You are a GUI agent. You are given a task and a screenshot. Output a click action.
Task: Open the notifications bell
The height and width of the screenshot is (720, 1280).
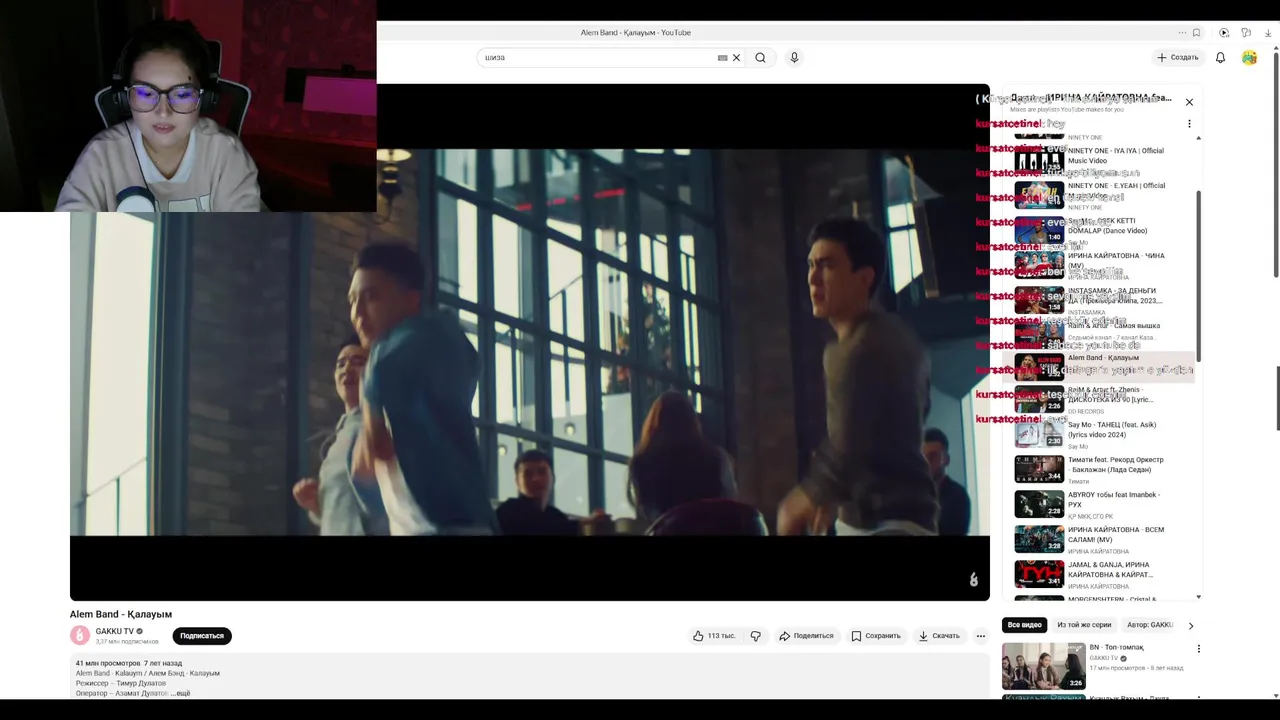[x=1220, y=58]
